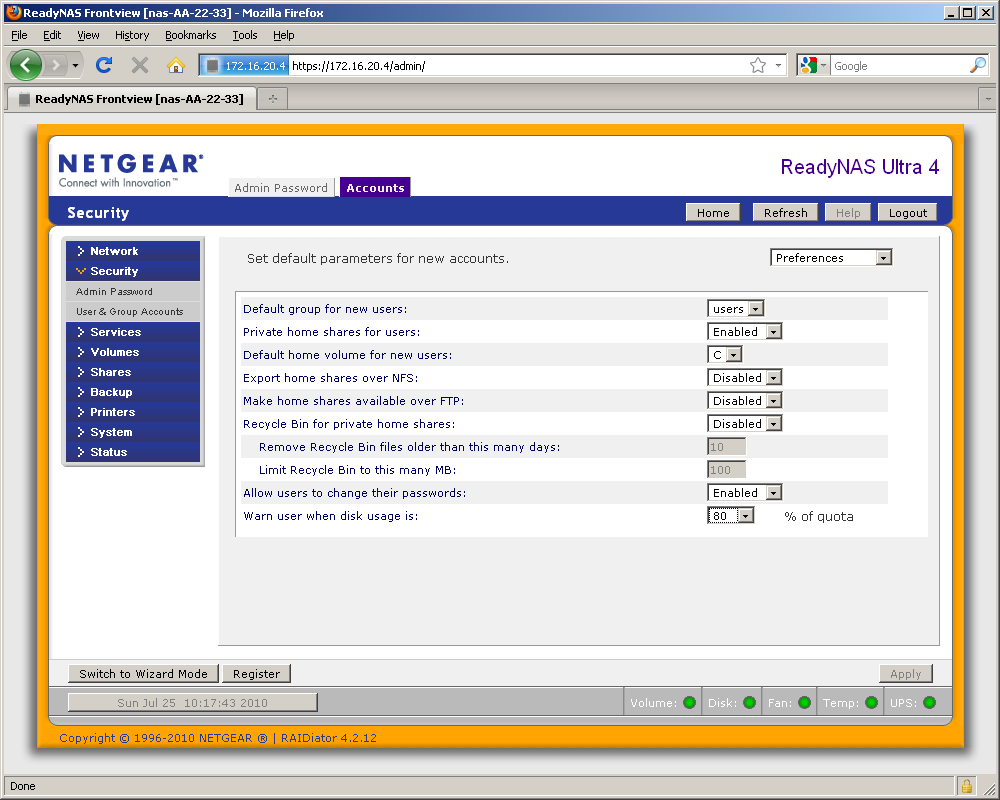Viewport: 1000px width, 800px height.
Task: Open the back/forward history dropdown arrow
Action: 75,65
